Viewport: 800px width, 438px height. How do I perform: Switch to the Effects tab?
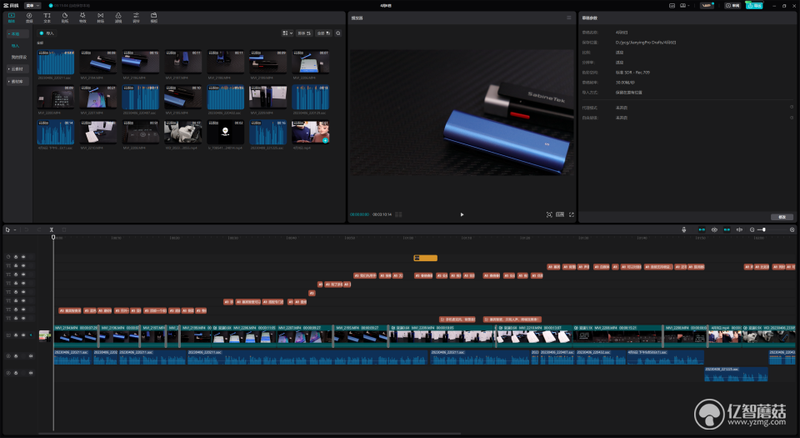[83, 17]
